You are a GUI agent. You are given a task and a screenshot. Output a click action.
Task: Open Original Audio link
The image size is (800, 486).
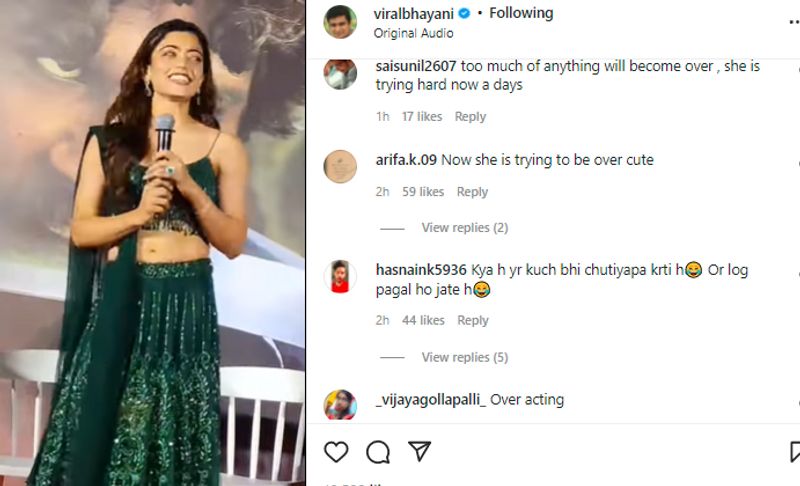tap(413, 33)
